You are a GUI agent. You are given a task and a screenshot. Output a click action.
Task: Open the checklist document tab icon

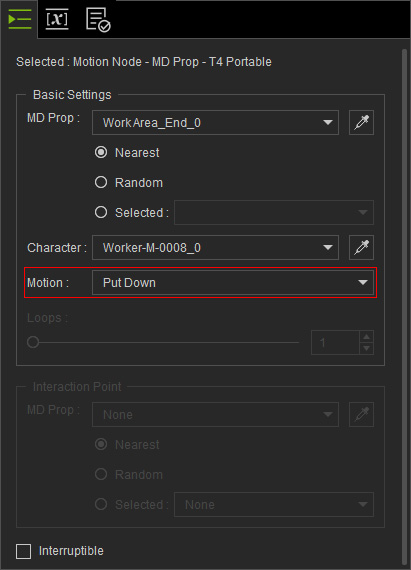click(98, 20)
